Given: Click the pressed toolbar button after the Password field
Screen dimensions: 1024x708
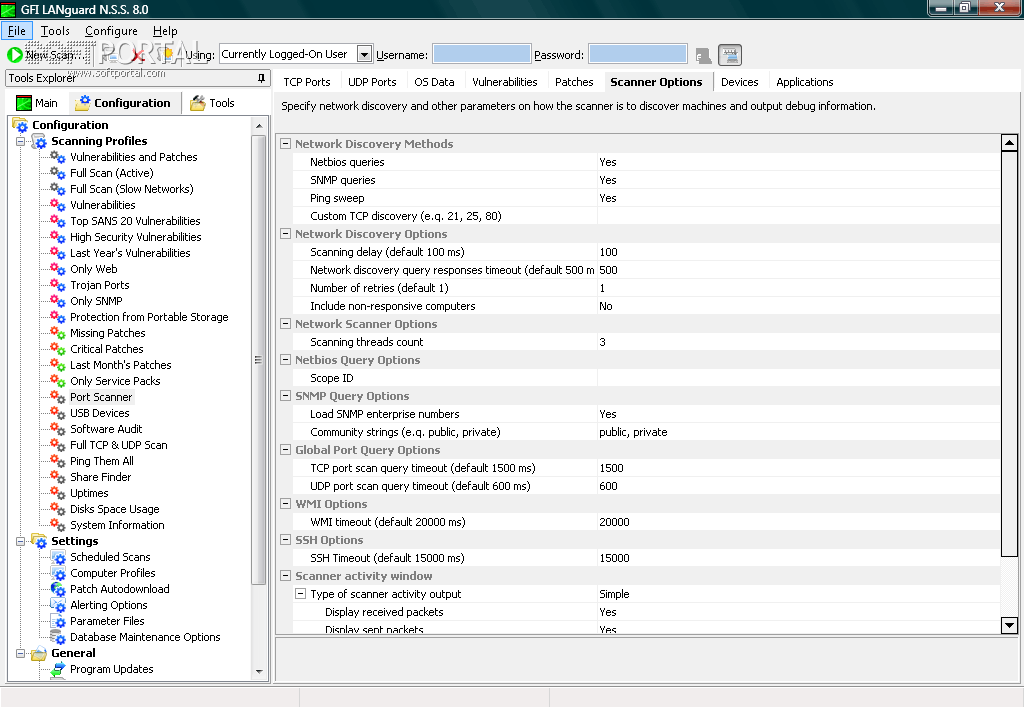Looking at the screenshot, I should (730, 55).
